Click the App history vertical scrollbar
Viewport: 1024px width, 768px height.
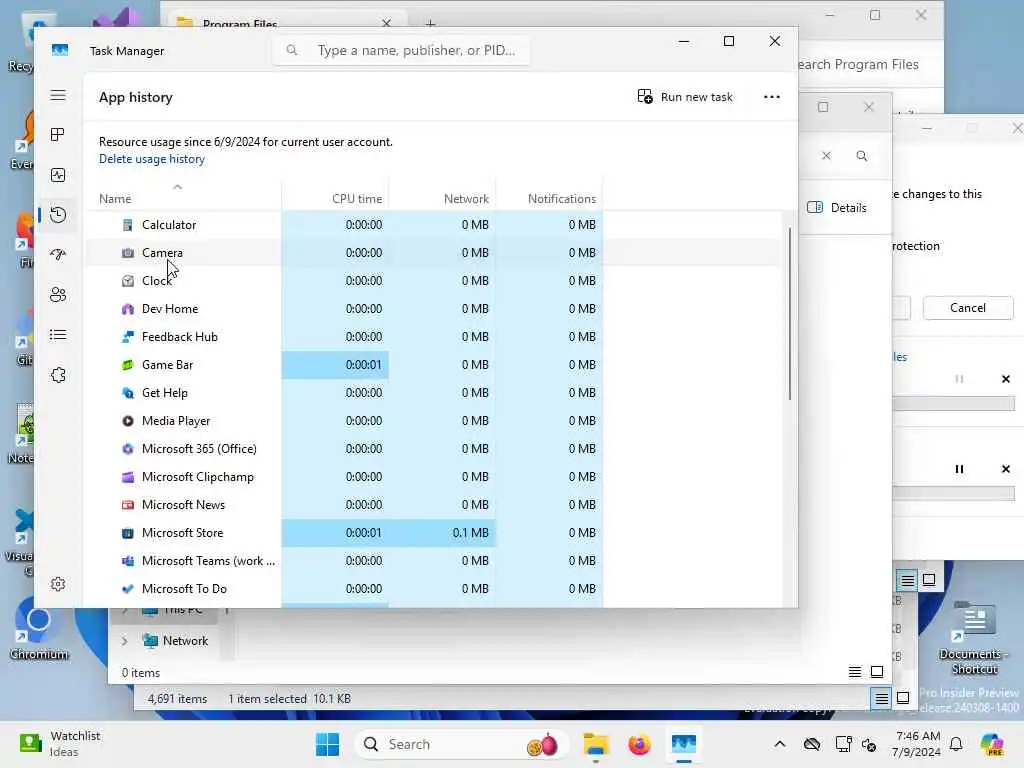pyautogui.click(x=790, y=313)
